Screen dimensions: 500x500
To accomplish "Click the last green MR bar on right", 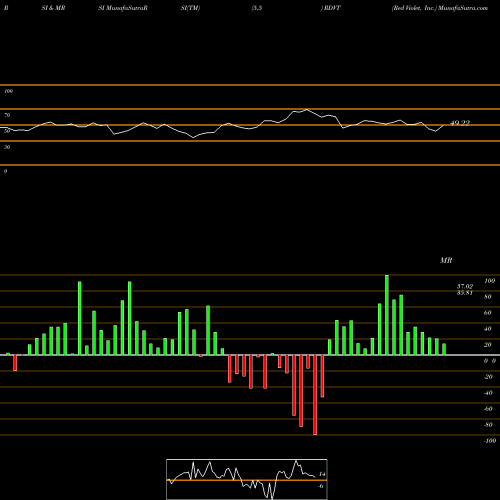I will coord(444,349).
